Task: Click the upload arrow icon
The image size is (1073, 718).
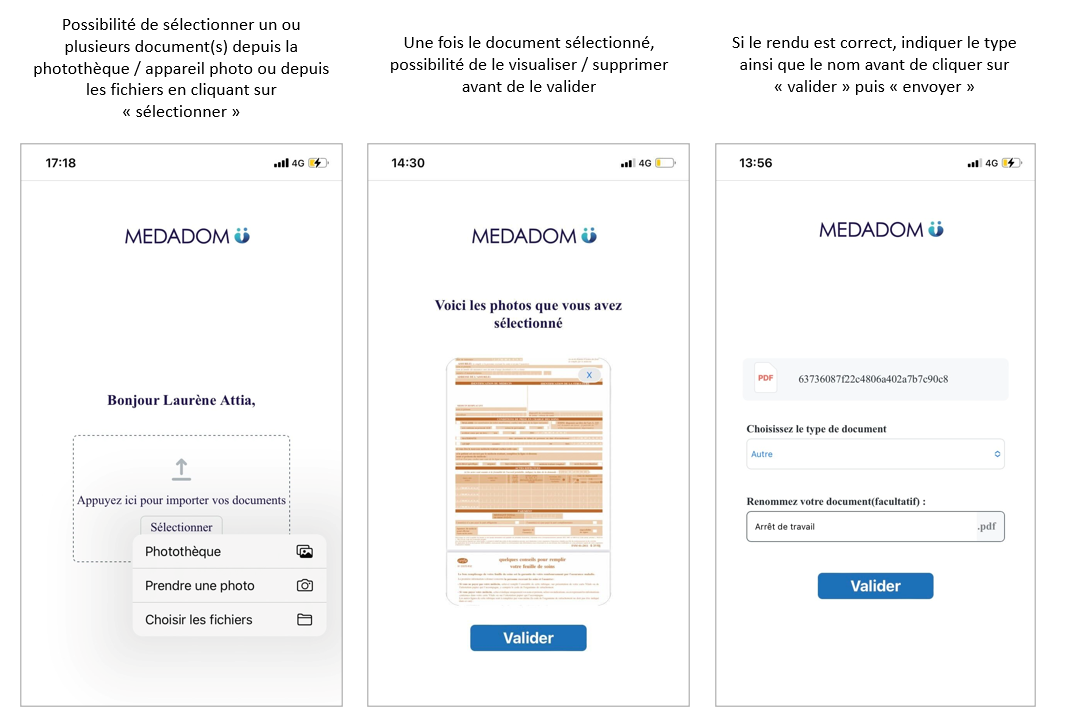Action: (181, 469)
